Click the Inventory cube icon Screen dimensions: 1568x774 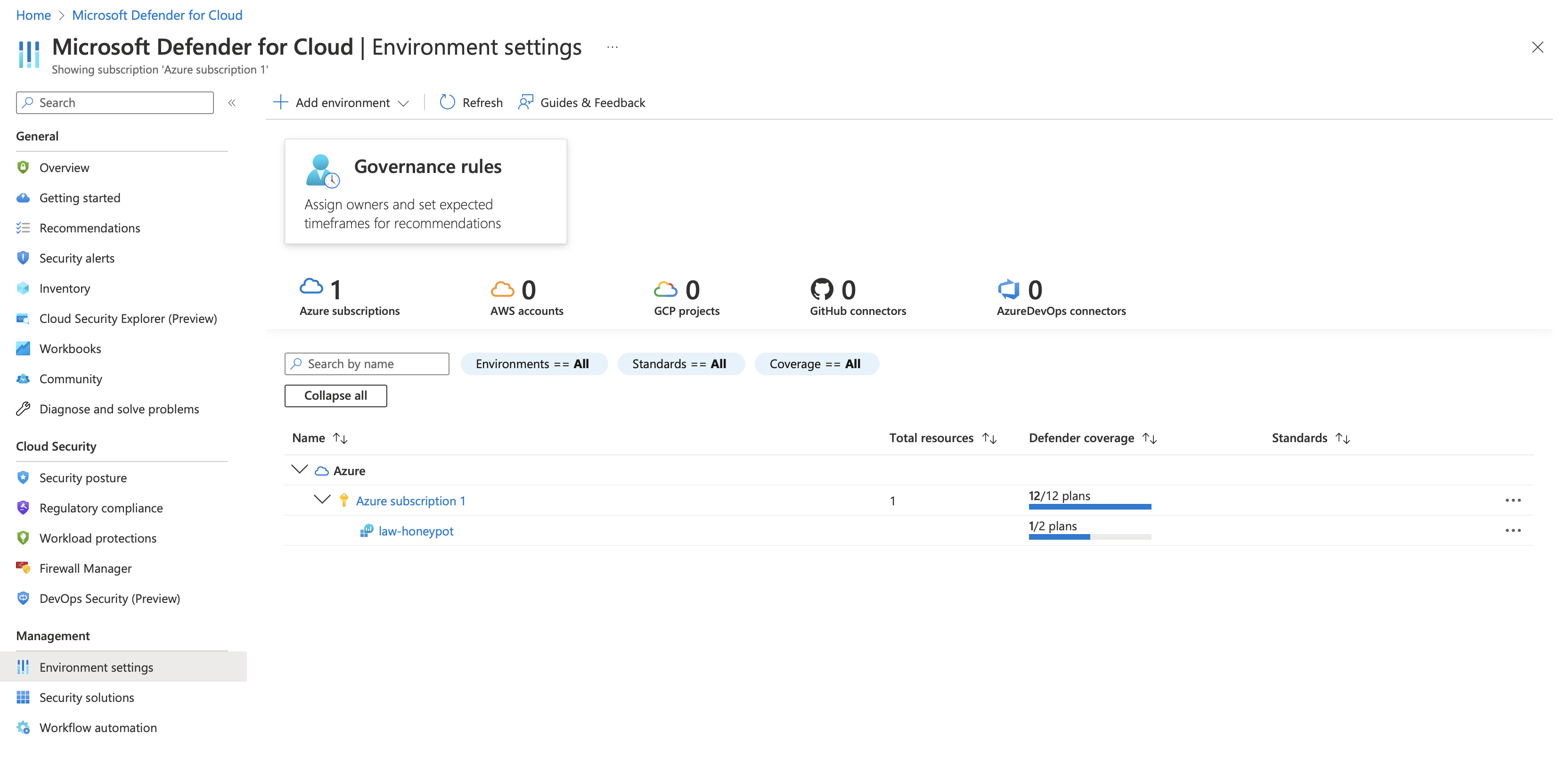(x=23, y=288)
